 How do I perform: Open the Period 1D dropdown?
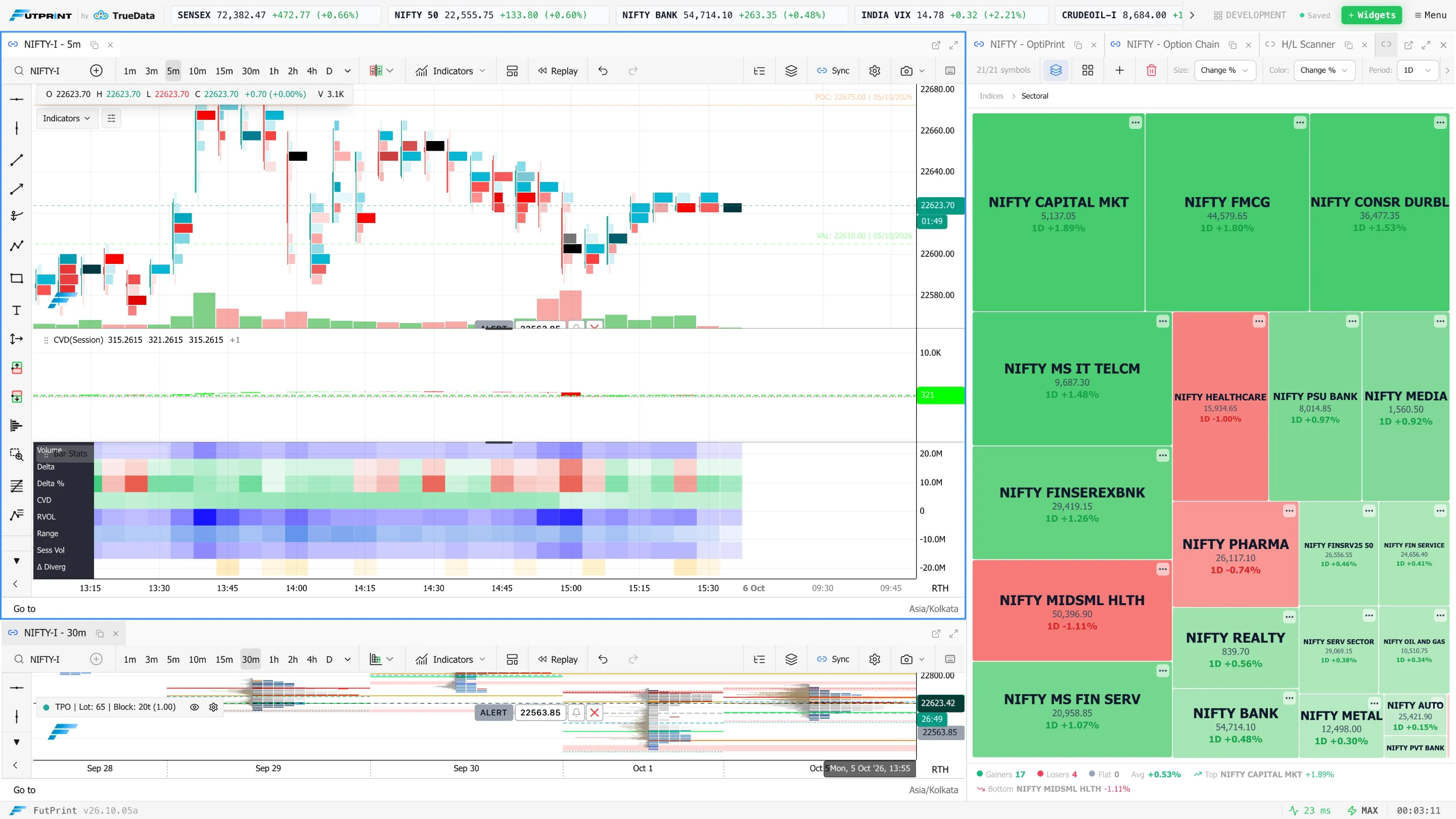[x=1418, y=70]
